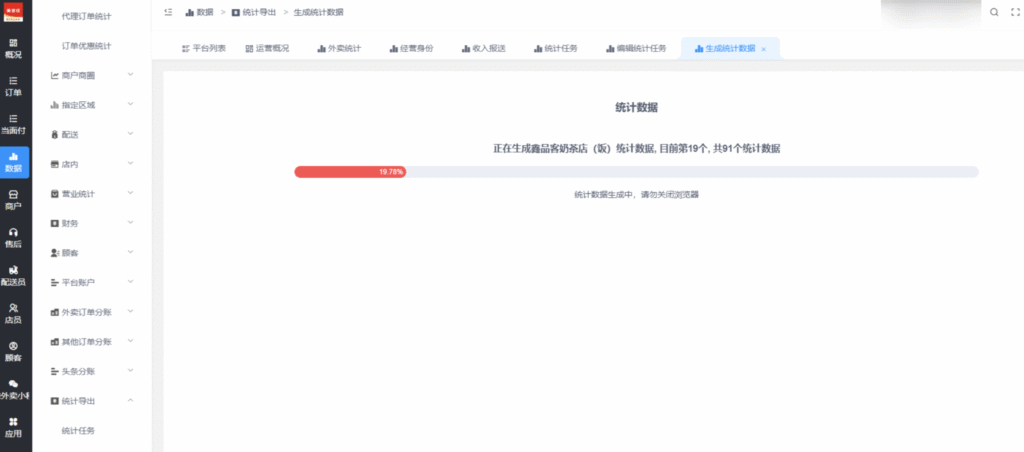Switch to the 经营身份 tab
The width and height of the screenshot is (1024, 452).
click(x=411, y=48)
